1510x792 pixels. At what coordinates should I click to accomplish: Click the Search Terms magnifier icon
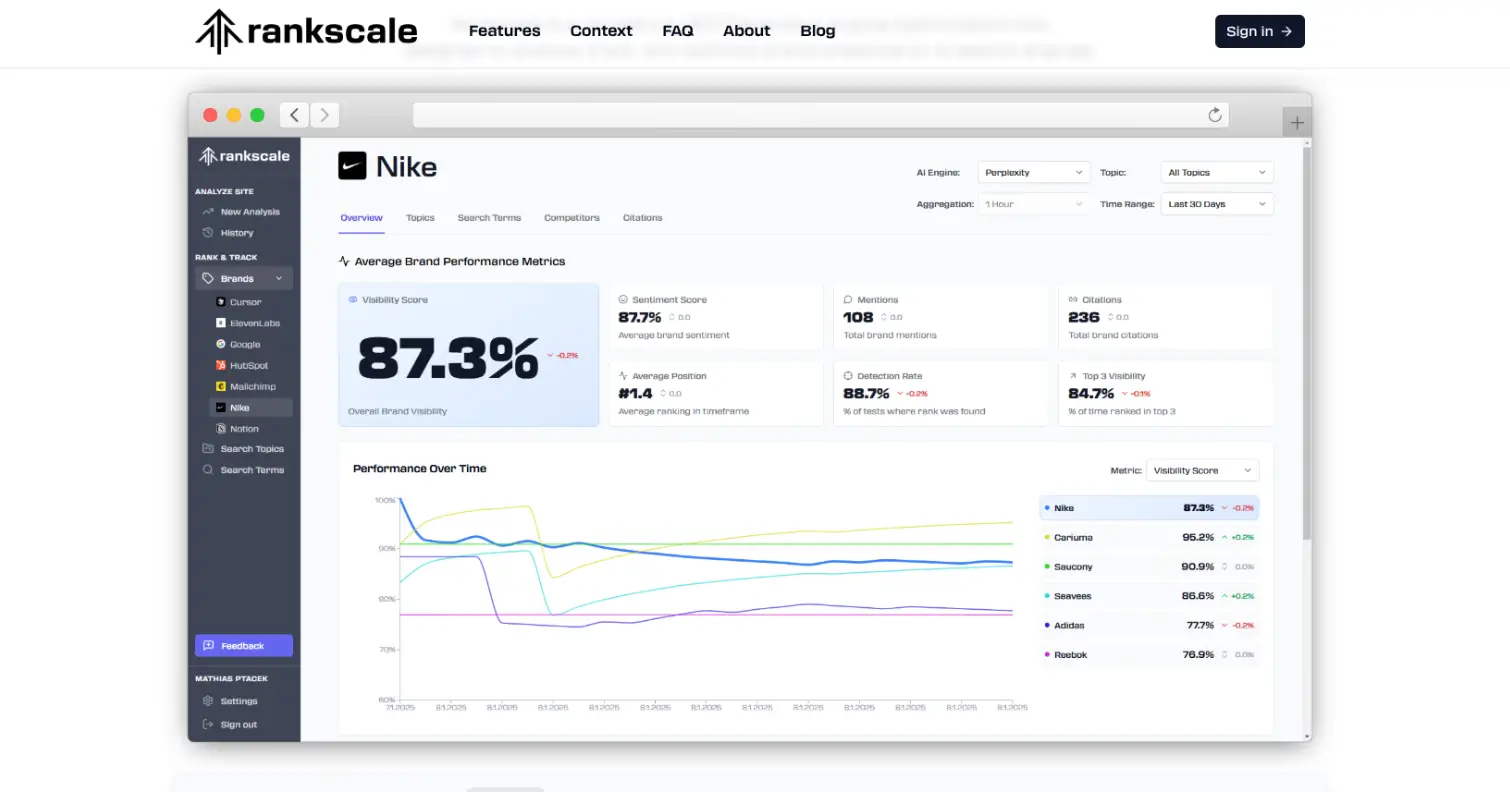(x=208, y=470)
